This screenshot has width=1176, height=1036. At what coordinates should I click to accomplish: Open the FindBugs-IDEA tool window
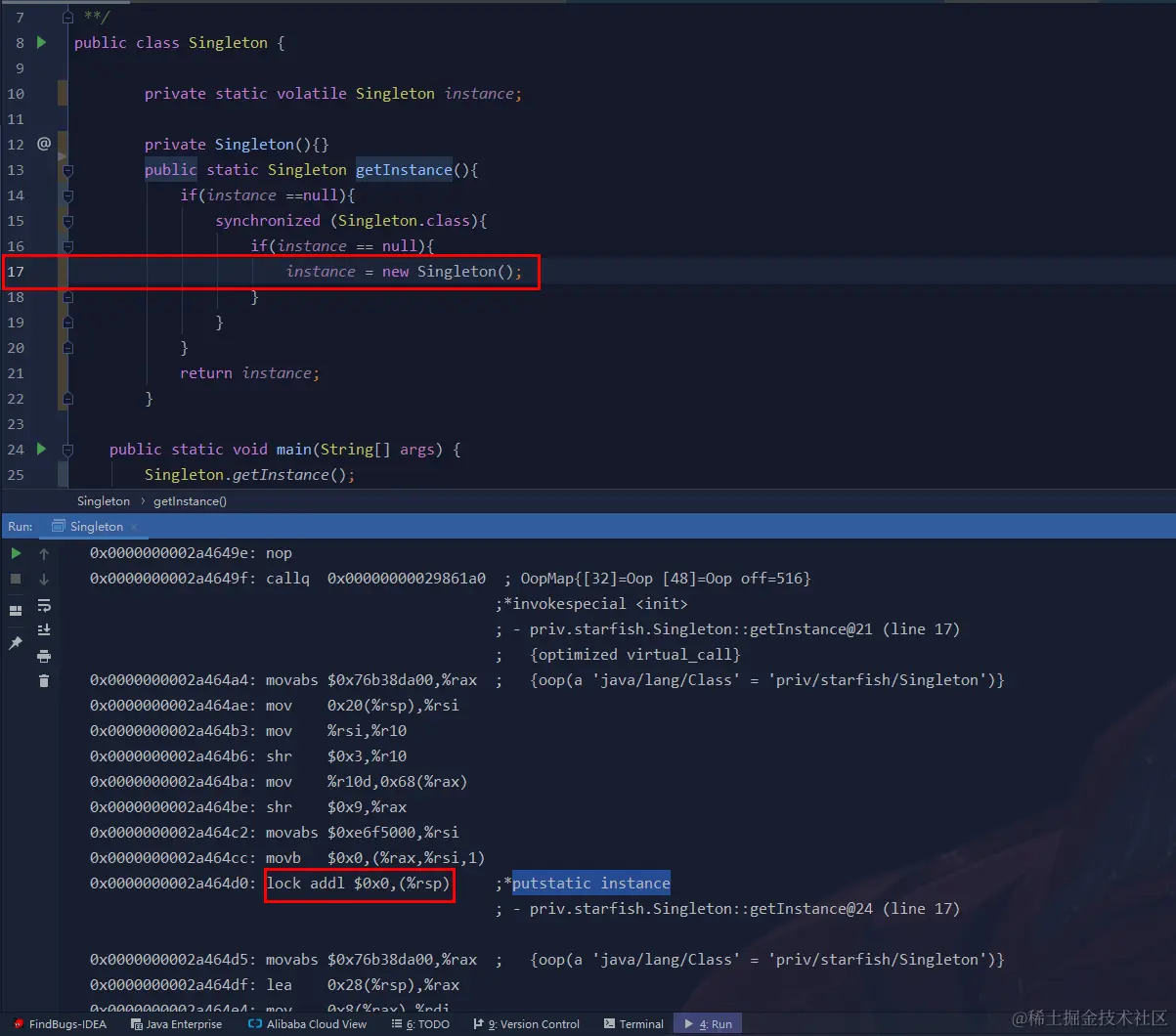pyautogui.click(x=60, y=1024)
